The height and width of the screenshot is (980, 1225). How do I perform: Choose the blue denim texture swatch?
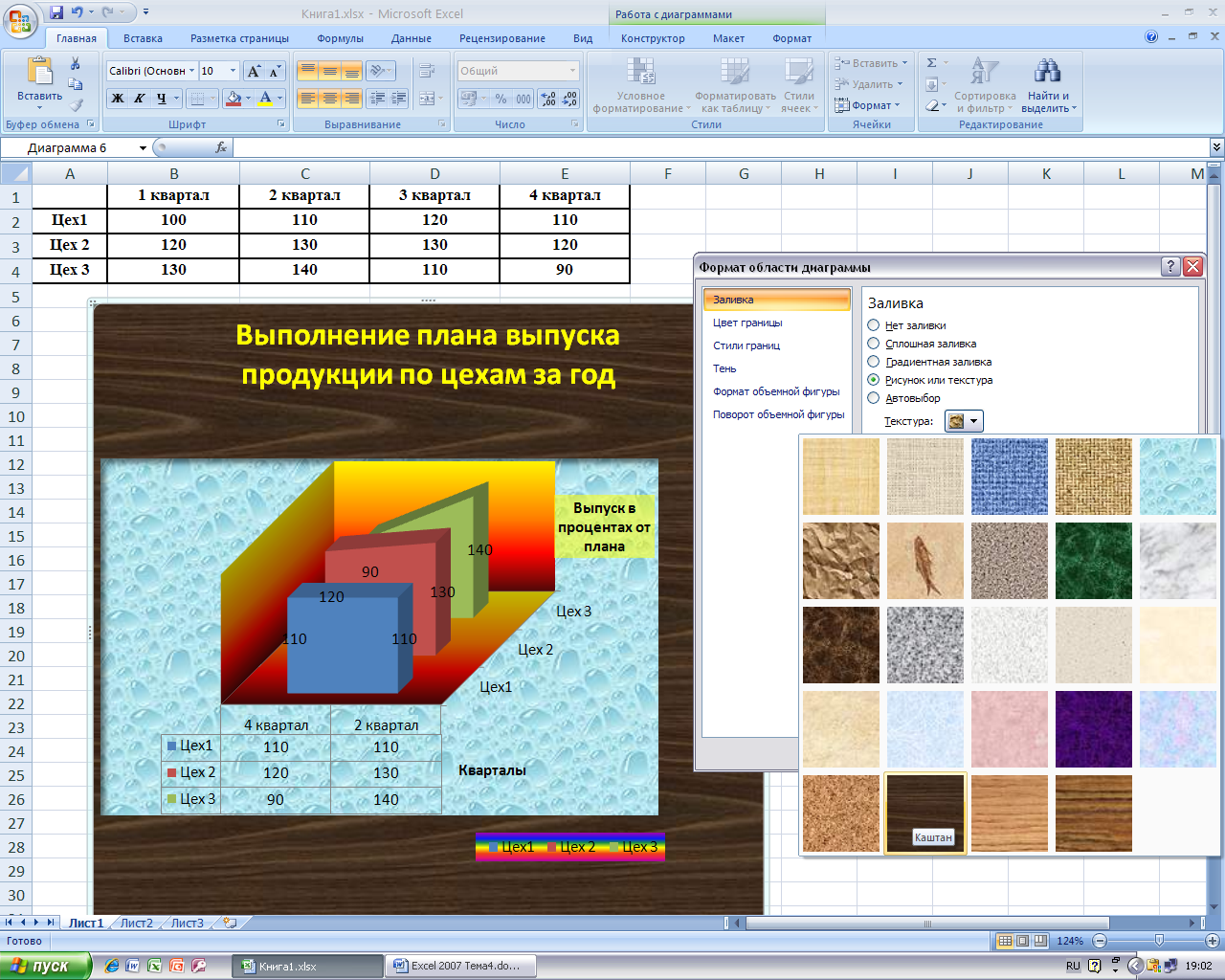tap(1010, 477)
